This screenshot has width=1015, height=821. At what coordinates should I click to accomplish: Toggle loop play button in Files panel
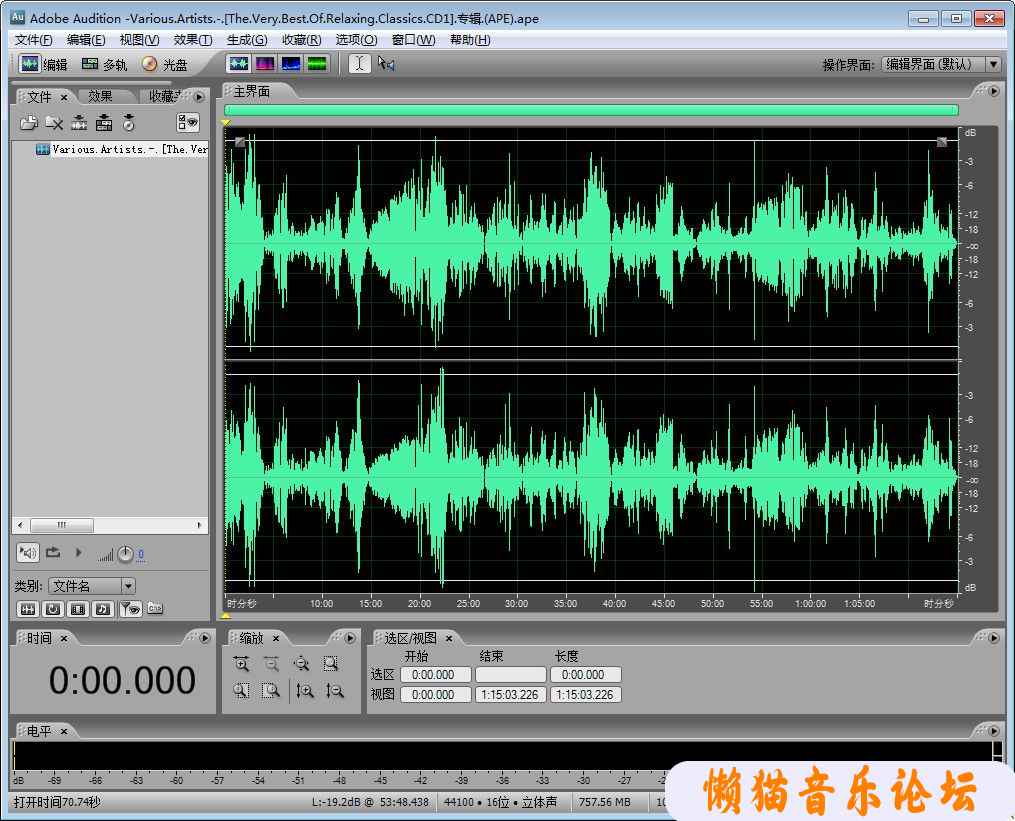53,552
